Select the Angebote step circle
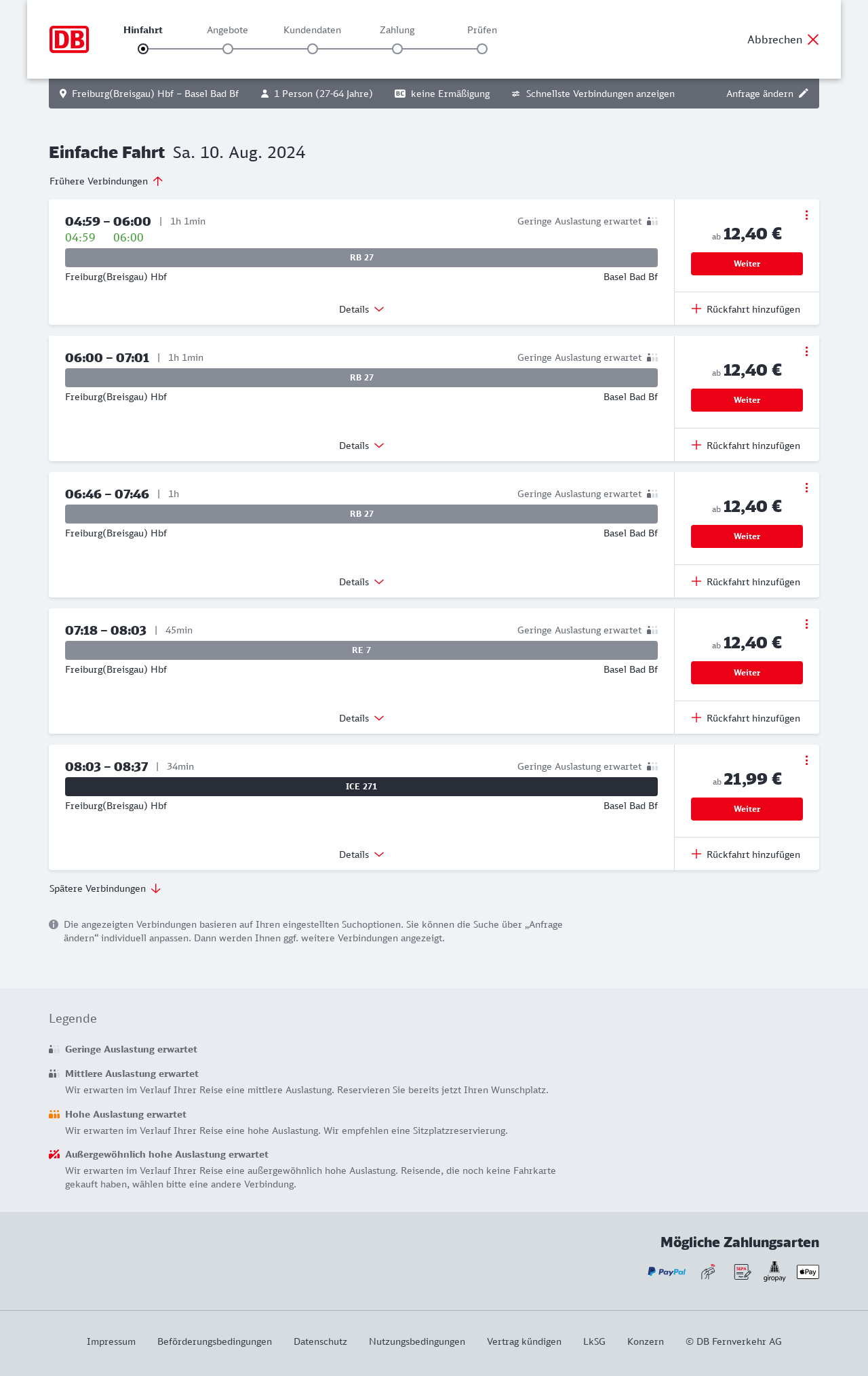The height and width of the screenshot is (1376, 868). [228, 49]
